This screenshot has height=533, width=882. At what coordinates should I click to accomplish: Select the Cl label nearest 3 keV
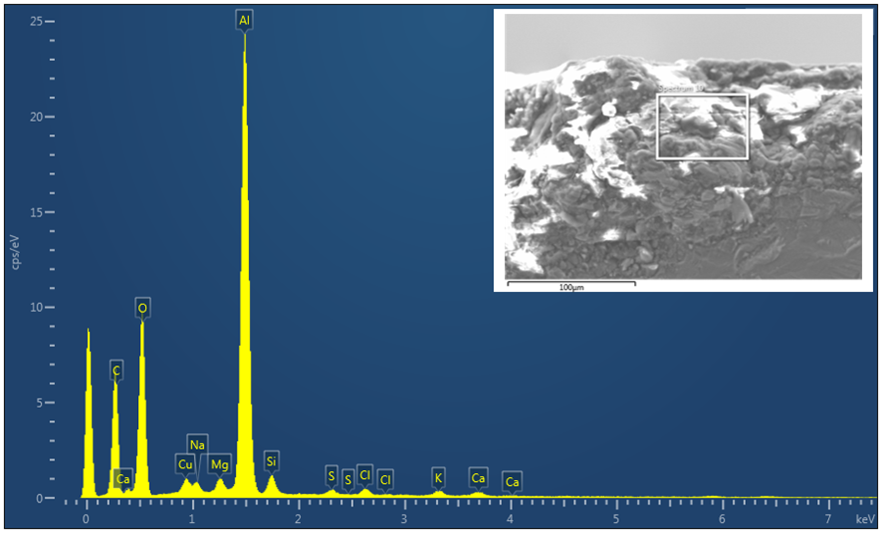tap(385, 480)
